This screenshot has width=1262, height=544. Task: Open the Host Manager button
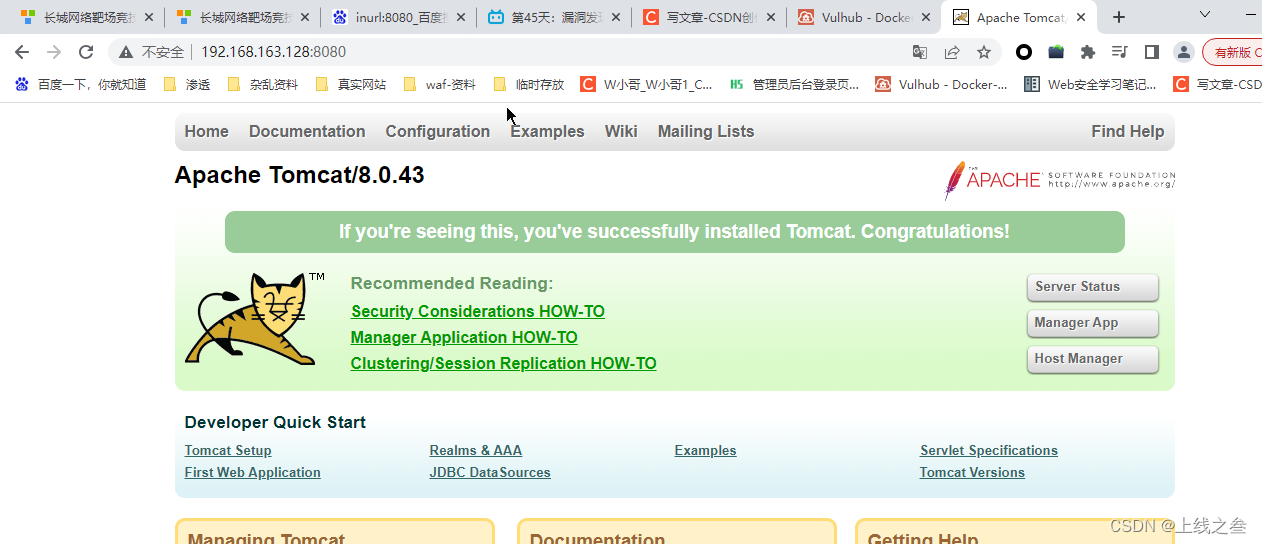tap(1092, 359)
